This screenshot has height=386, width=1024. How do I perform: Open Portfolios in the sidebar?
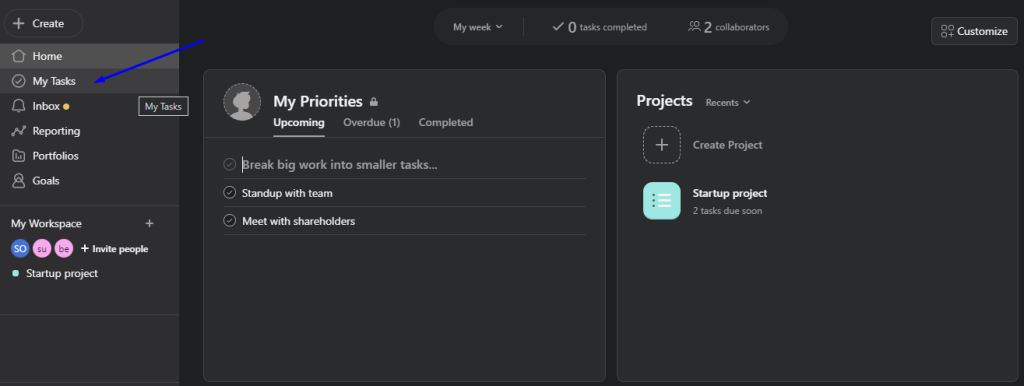[89, 155]
